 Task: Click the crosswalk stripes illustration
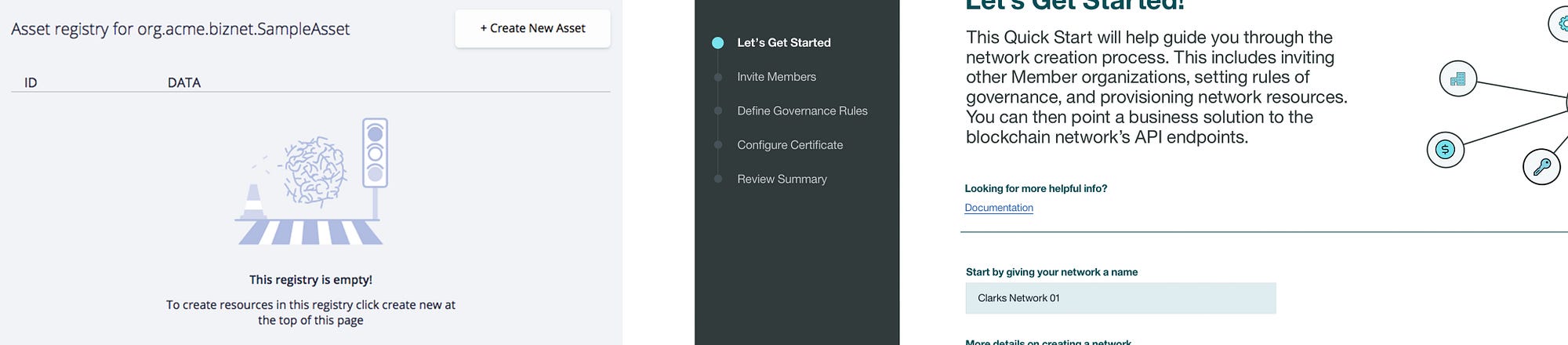click(x=309, y=232)
